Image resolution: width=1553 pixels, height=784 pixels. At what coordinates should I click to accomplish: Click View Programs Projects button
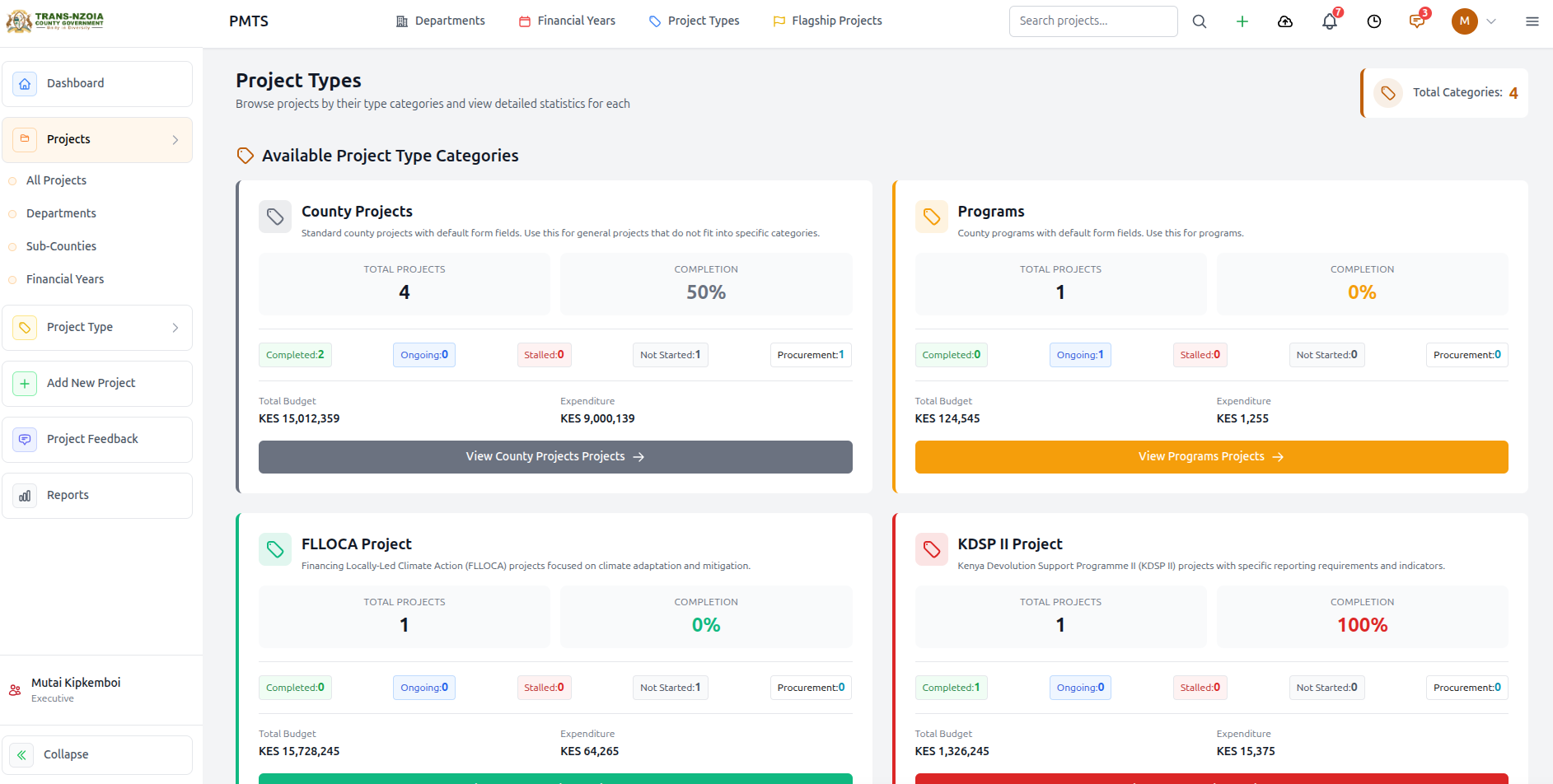tap(1211, 457)
